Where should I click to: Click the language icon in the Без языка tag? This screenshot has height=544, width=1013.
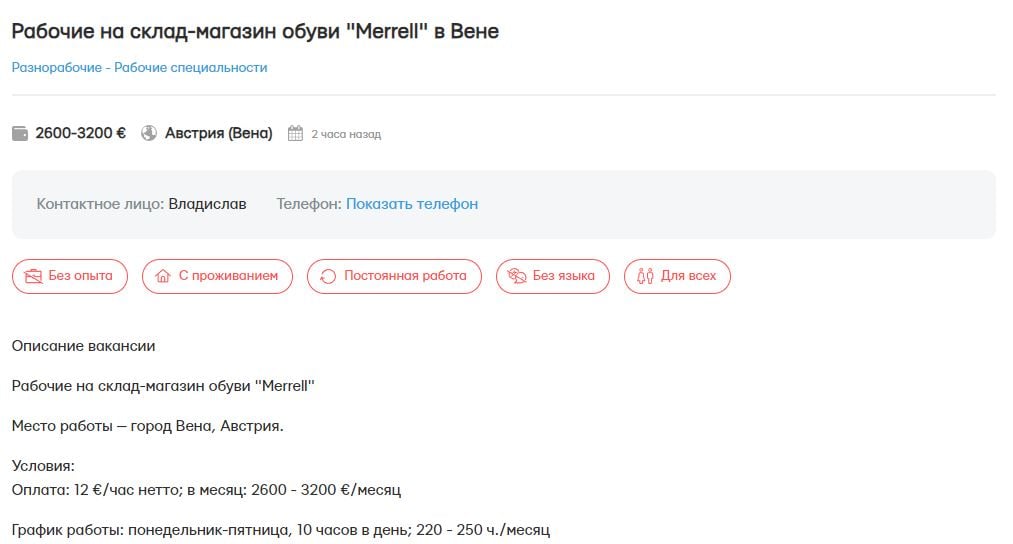517,276
